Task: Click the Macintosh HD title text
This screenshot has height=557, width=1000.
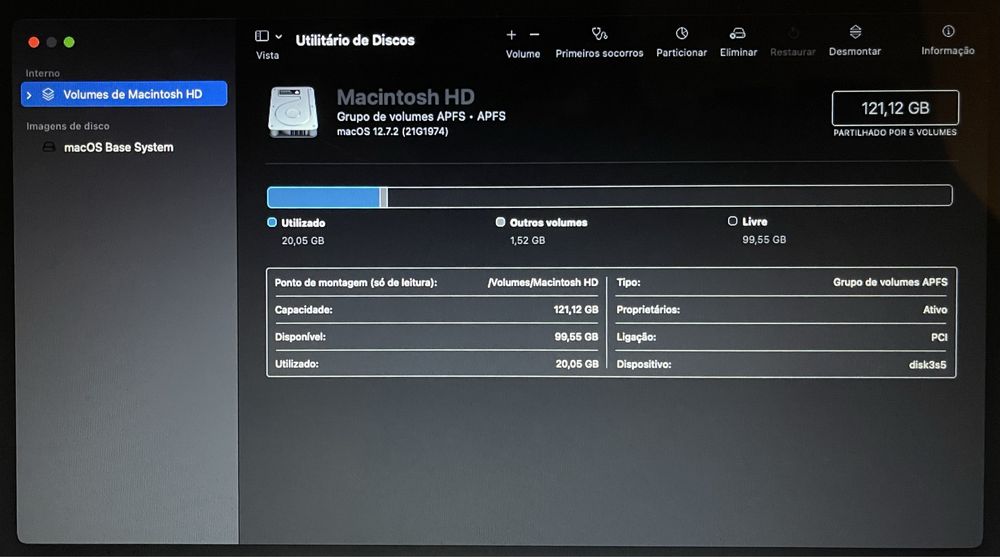Action: (x=406, y=97)
